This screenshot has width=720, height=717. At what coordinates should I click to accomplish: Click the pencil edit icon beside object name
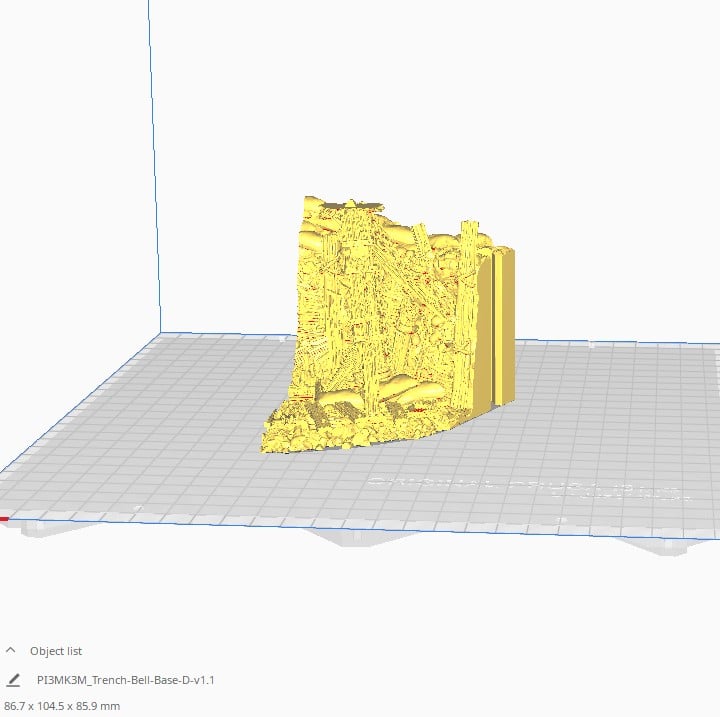[x=13, y=680]
